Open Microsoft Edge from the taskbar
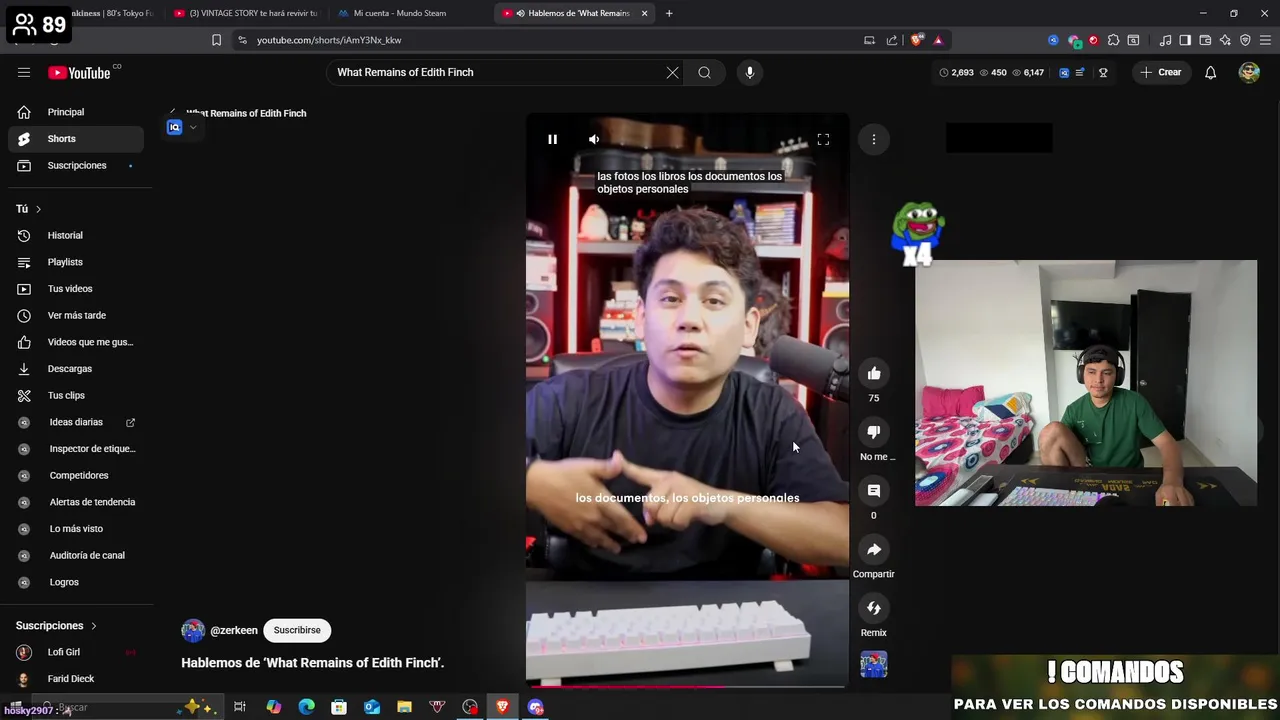This screenshot has height=720, width=1280. pos(306,707)
